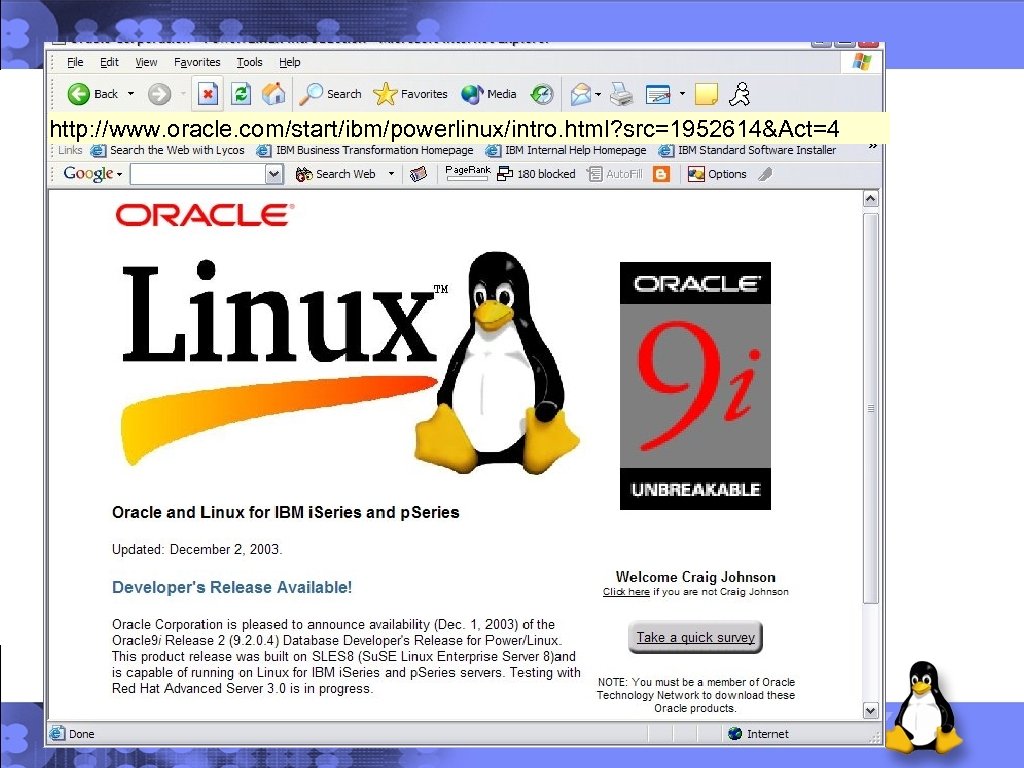Show browsing History icon
1024x768 pixels.
pos(541,94)
